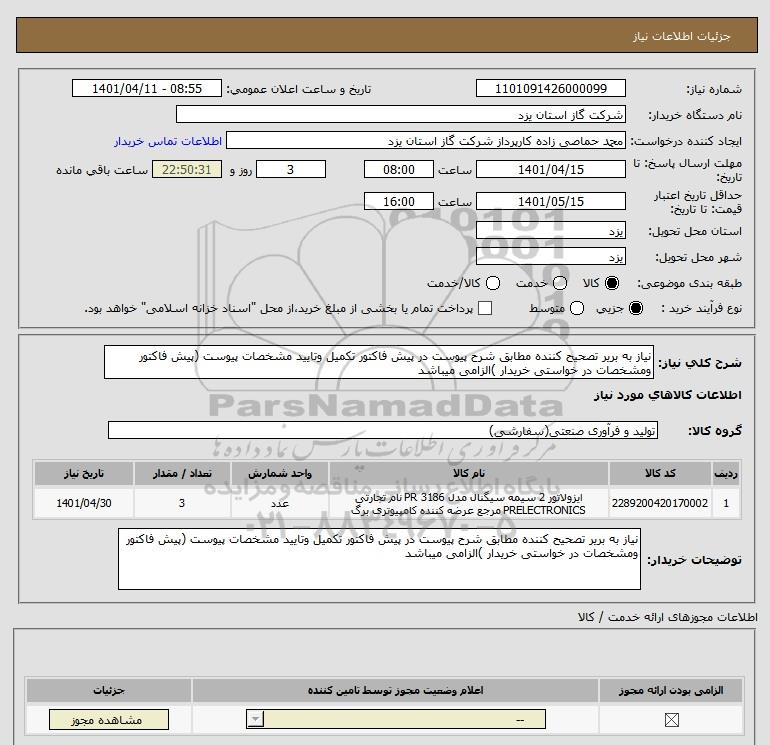Click the row number 1 cell
Image resolution: width=770 pixels, height=745 pixels.
726,503
